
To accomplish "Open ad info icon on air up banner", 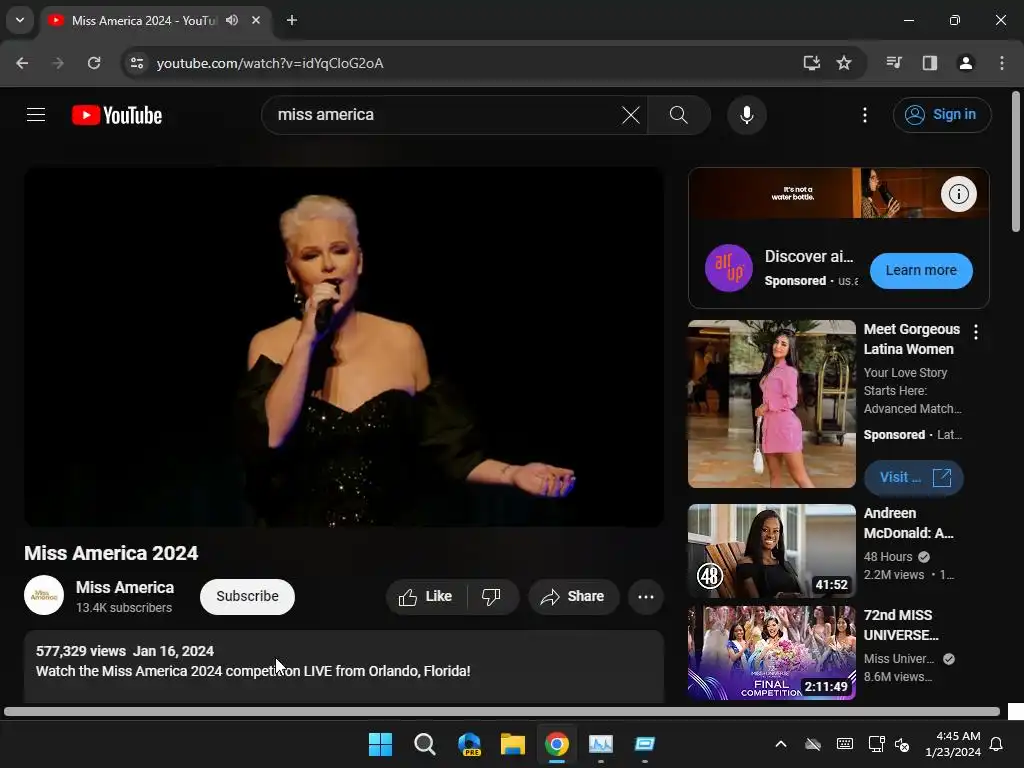I will (958, 194).
